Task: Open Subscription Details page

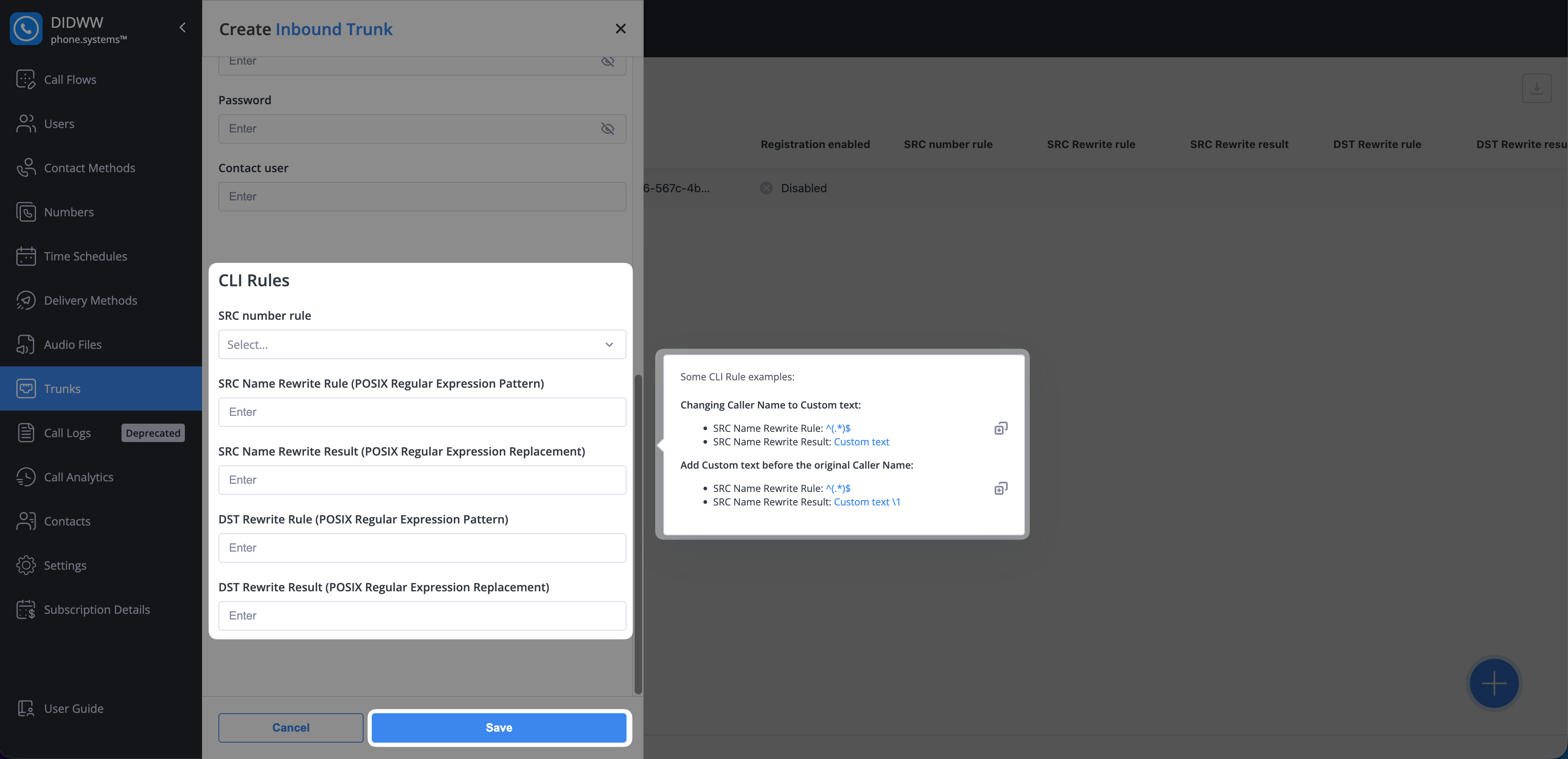Action: point(97,610)
